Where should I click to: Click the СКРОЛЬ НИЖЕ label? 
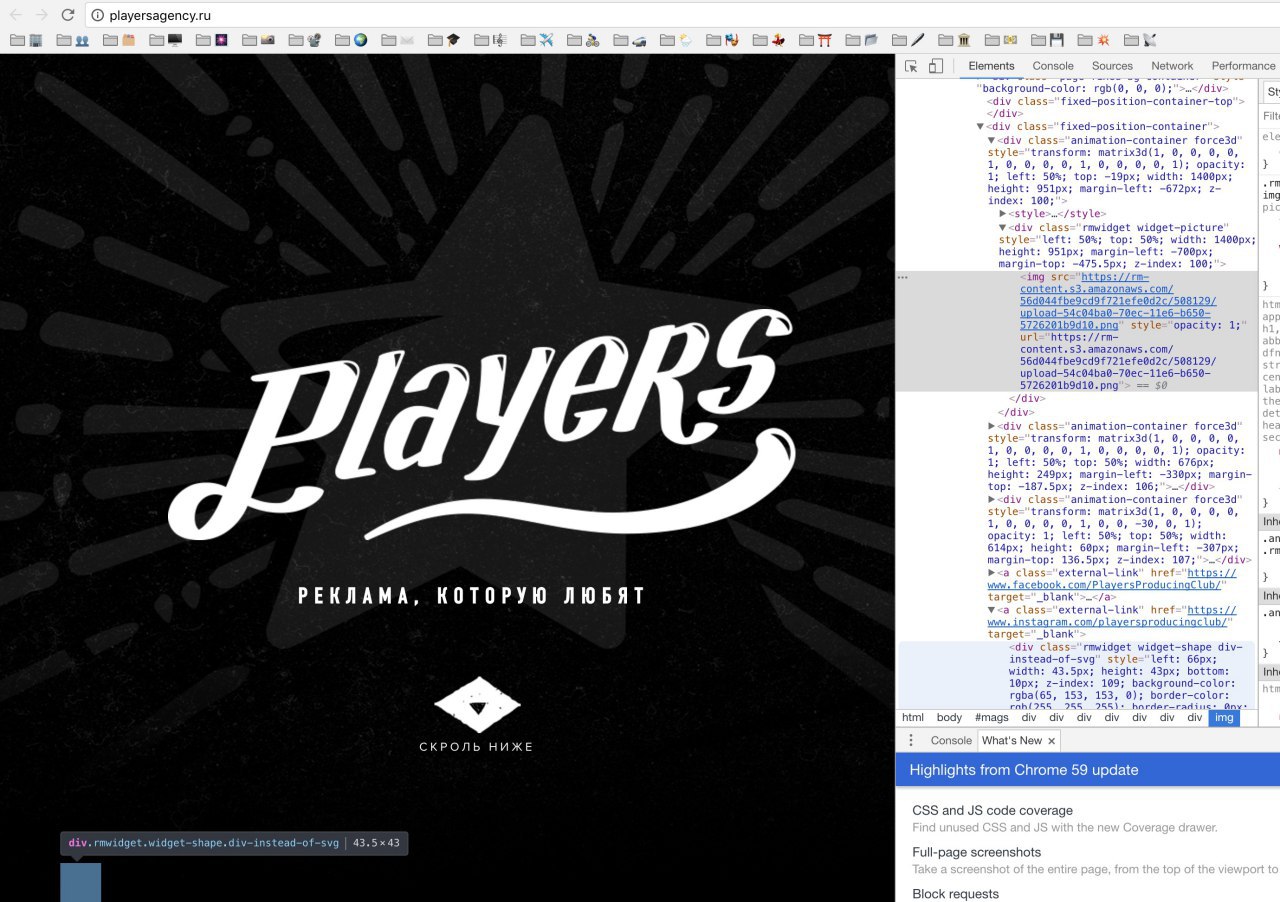click(476, 747)
